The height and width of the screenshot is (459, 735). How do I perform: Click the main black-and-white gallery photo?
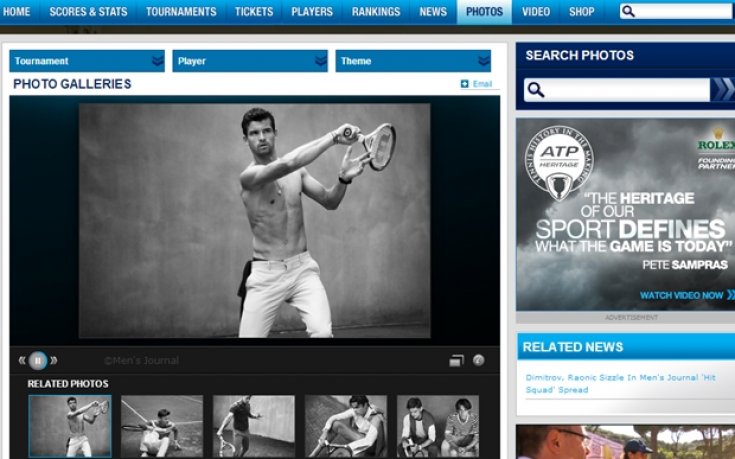click(255, 220)
